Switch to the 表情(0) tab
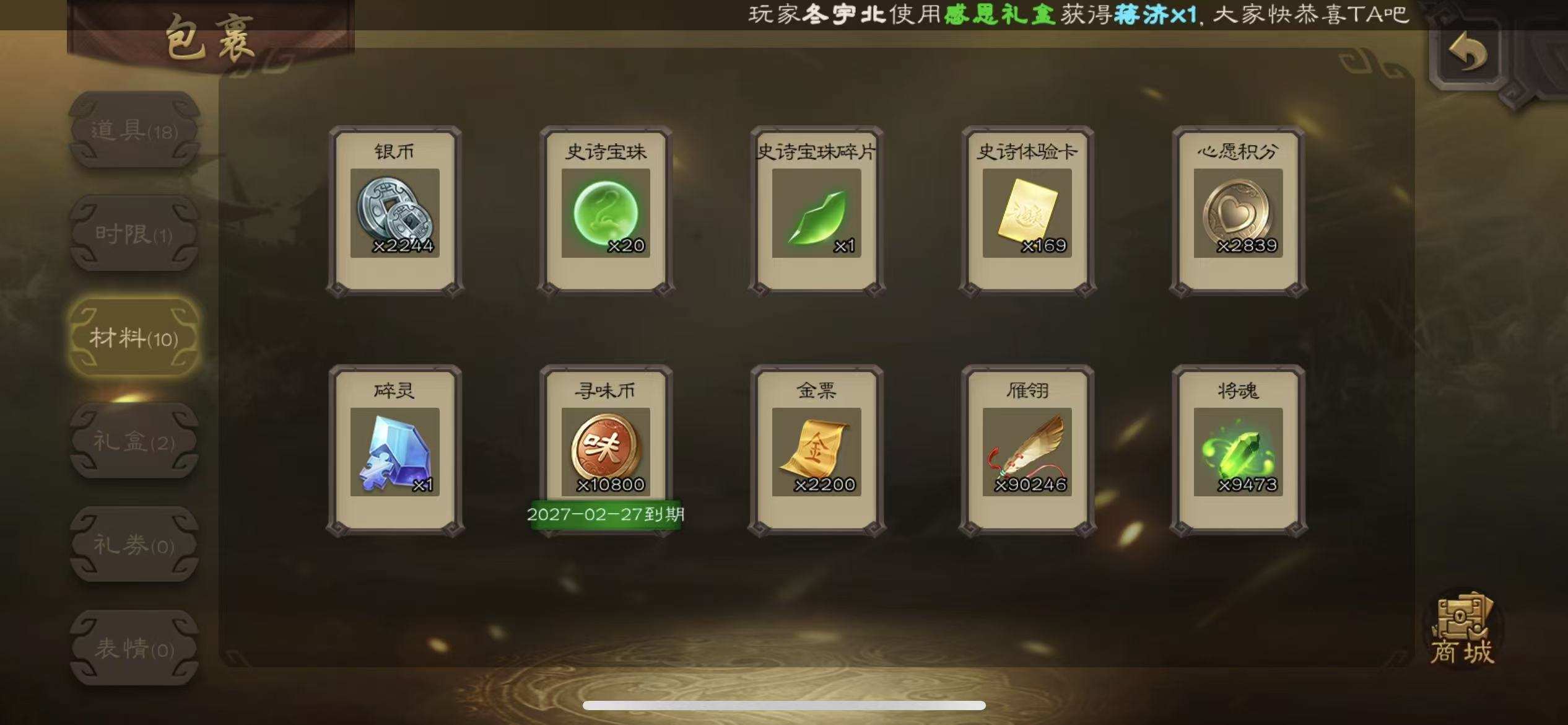This screenshot has width=1568, height=725. pos(134,648)
